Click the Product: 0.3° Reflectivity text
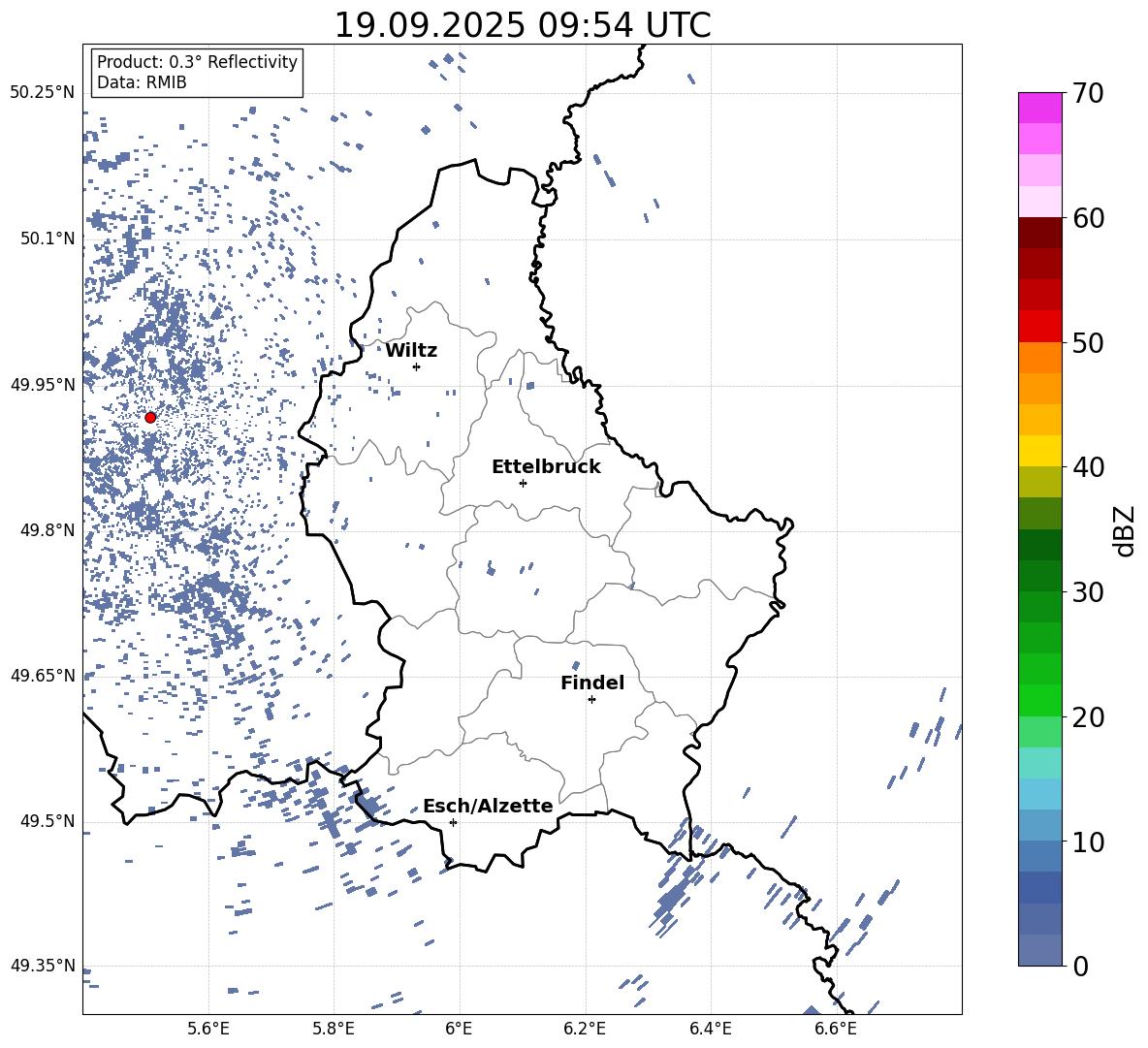1148x1048 pixels. click(x=197, y=62)
